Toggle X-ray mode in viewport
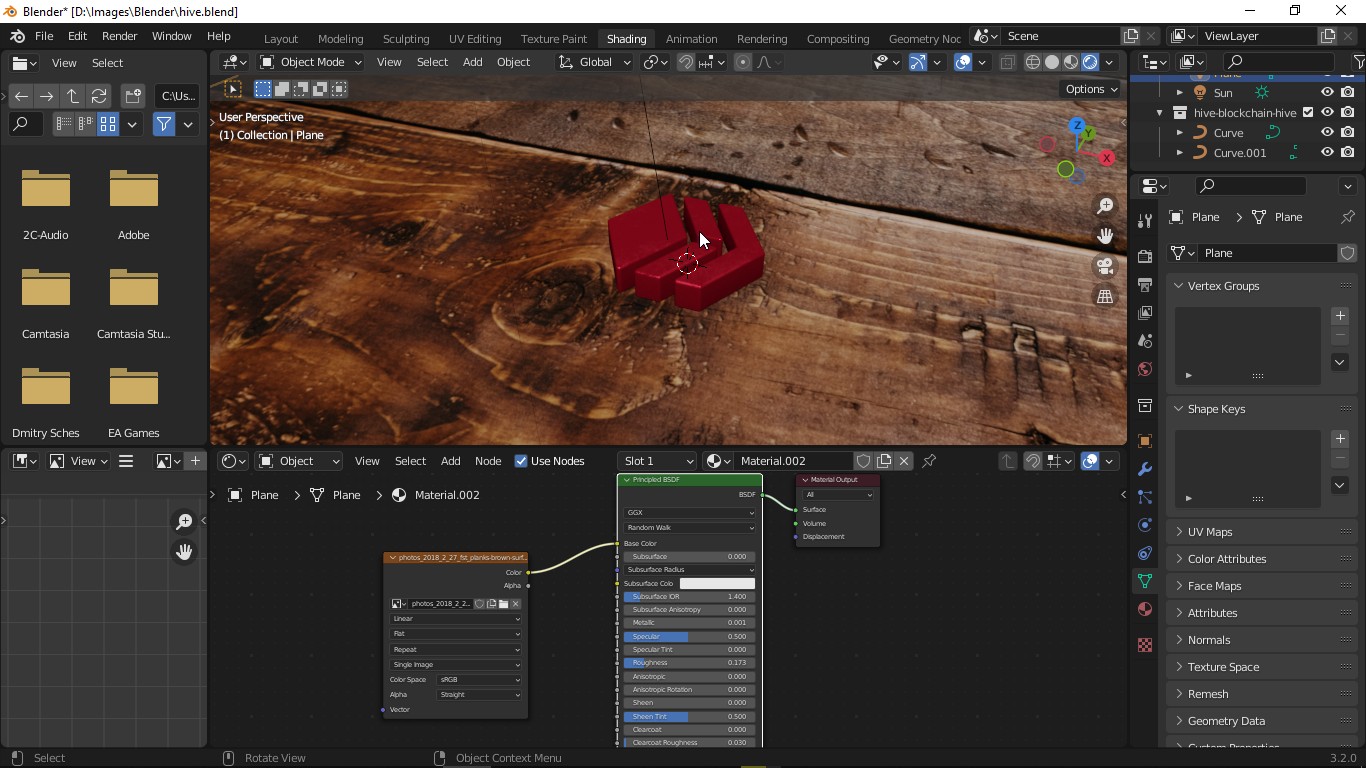Image resolution: width=1366 pixels, height=768 pixels. [x=1007, y=62]
